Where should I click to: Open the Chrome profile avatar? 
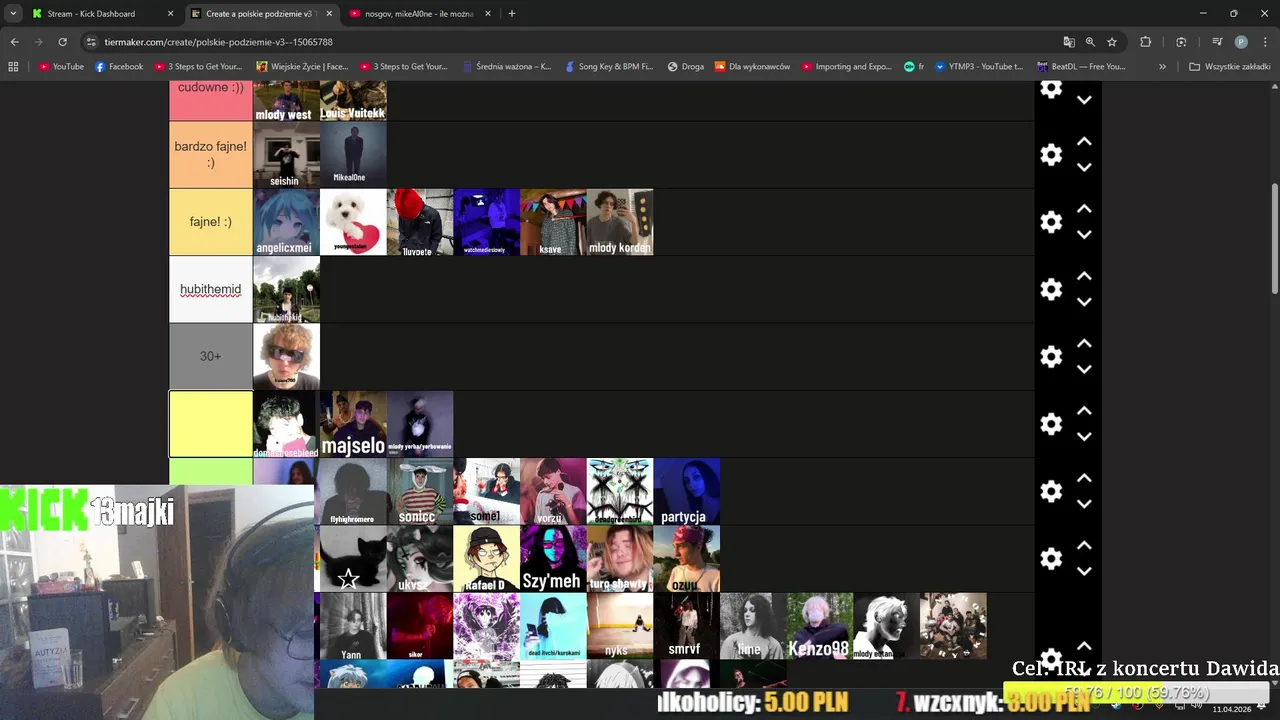point(1241,42)
